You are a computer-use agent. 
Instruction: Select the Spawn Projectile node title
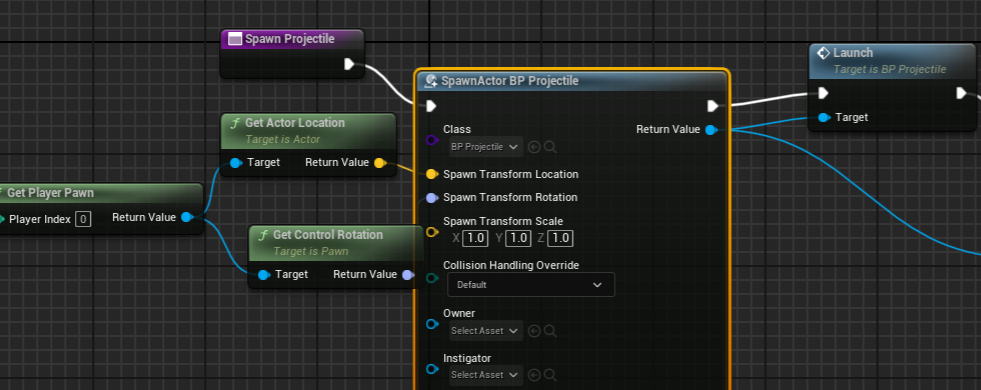coord(290,39)
